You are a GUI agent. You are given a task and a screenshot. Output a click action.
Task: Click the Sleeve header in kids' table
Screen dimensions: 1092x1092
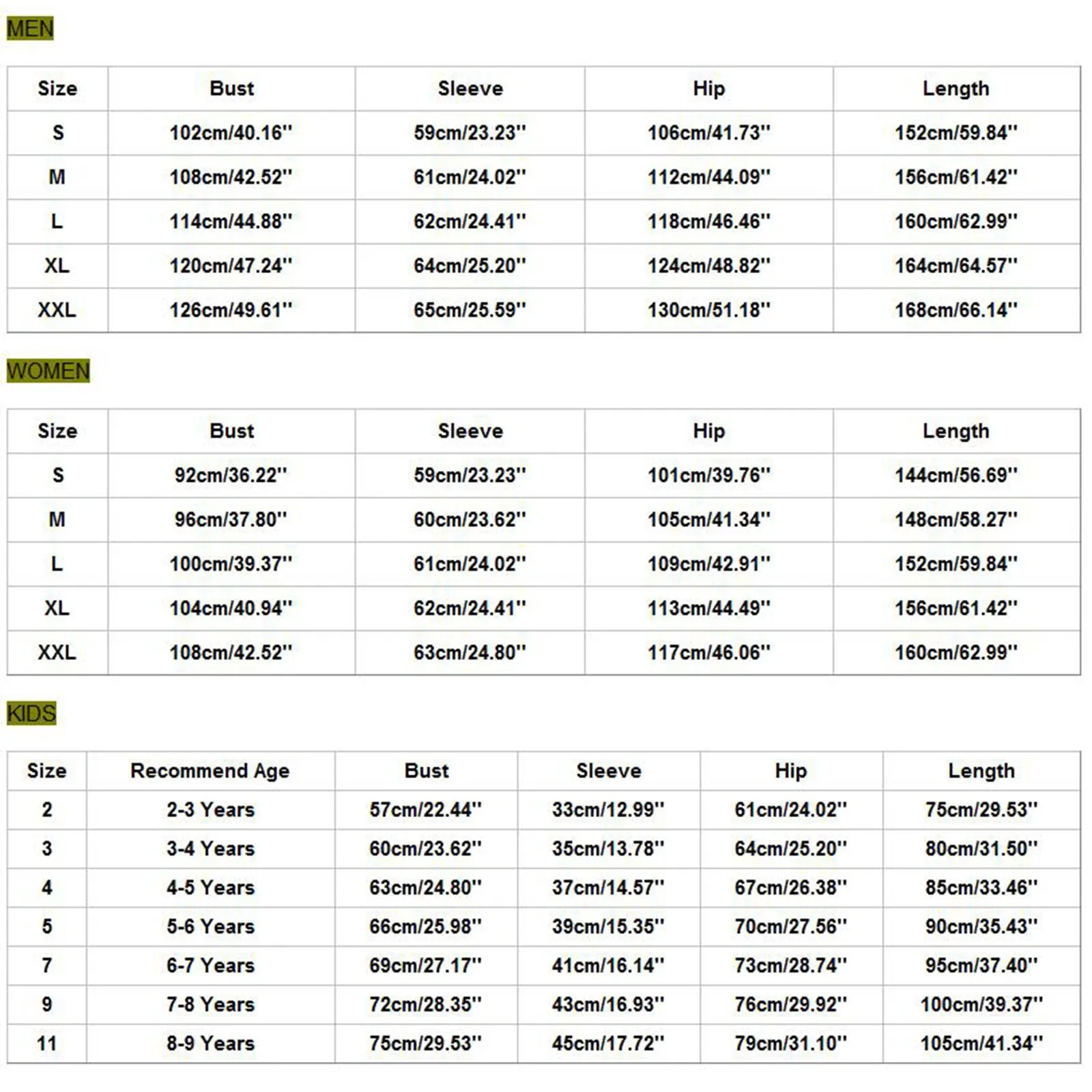click(608, 771)
